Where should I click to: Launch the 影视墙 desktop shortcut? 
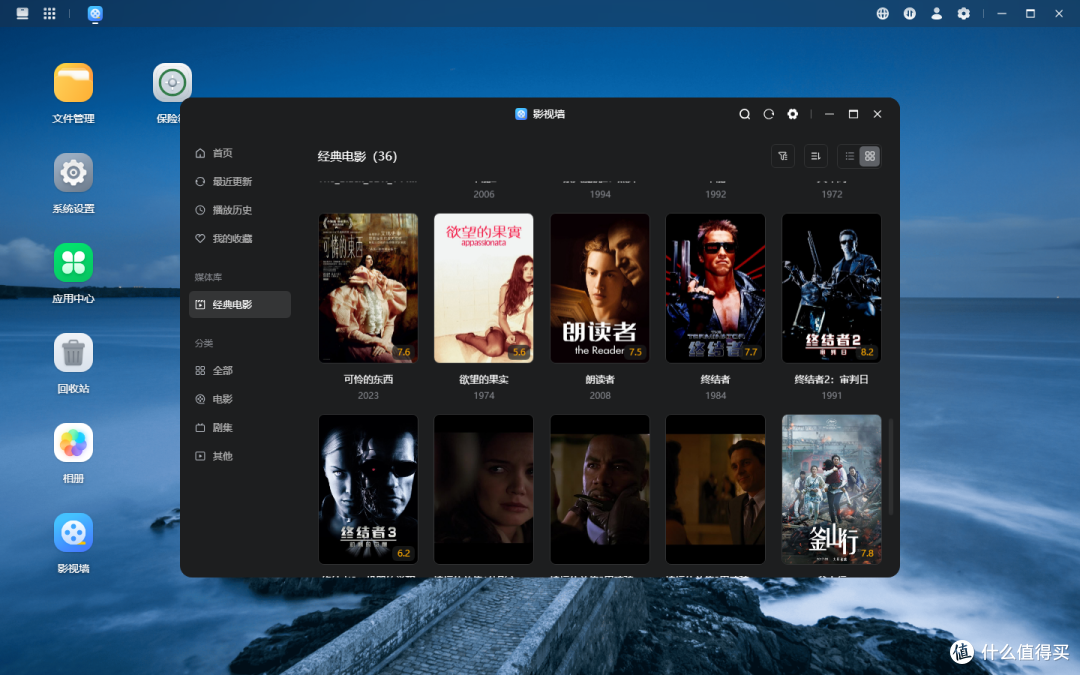point(74,544)
